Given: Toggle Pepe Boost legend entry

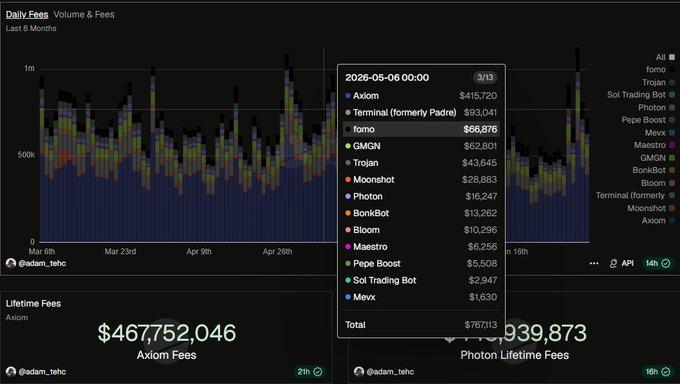Looking at the screenshot, I should tap(648, 120).
